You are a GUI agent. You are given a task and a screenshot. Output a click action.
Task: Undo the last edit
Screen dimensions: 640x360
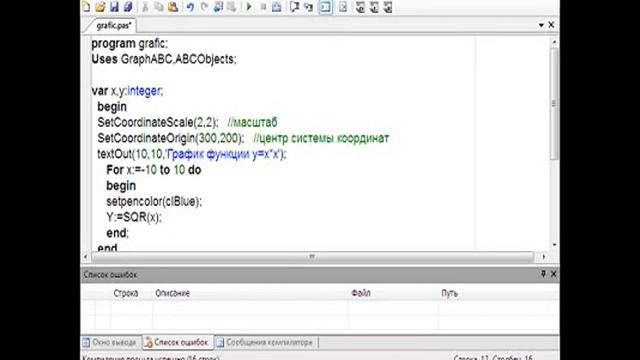click(x=190, y=7)
